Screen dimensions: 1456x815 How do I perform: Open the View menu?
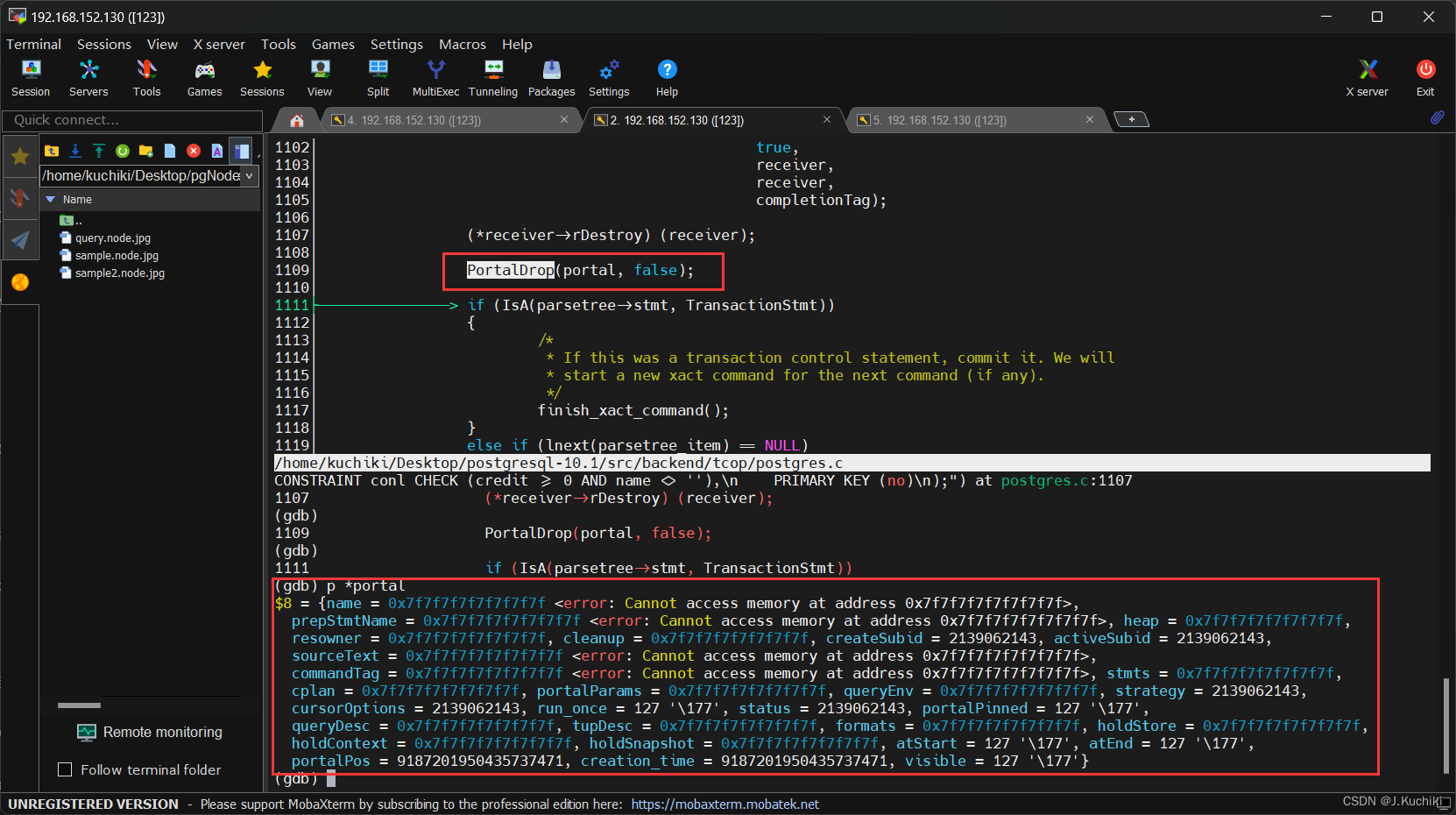[x=162, y=44]
